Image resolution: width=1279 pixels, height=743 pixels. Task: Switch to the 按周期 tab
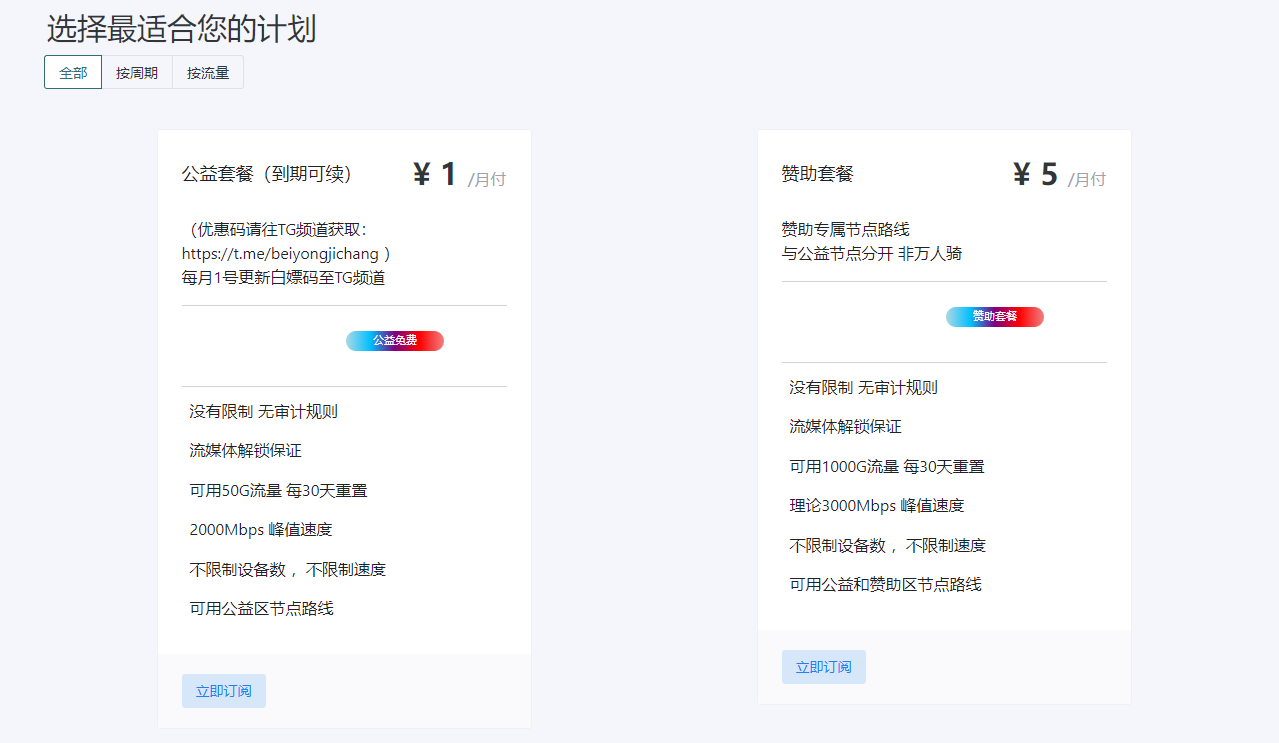point(137,73)
